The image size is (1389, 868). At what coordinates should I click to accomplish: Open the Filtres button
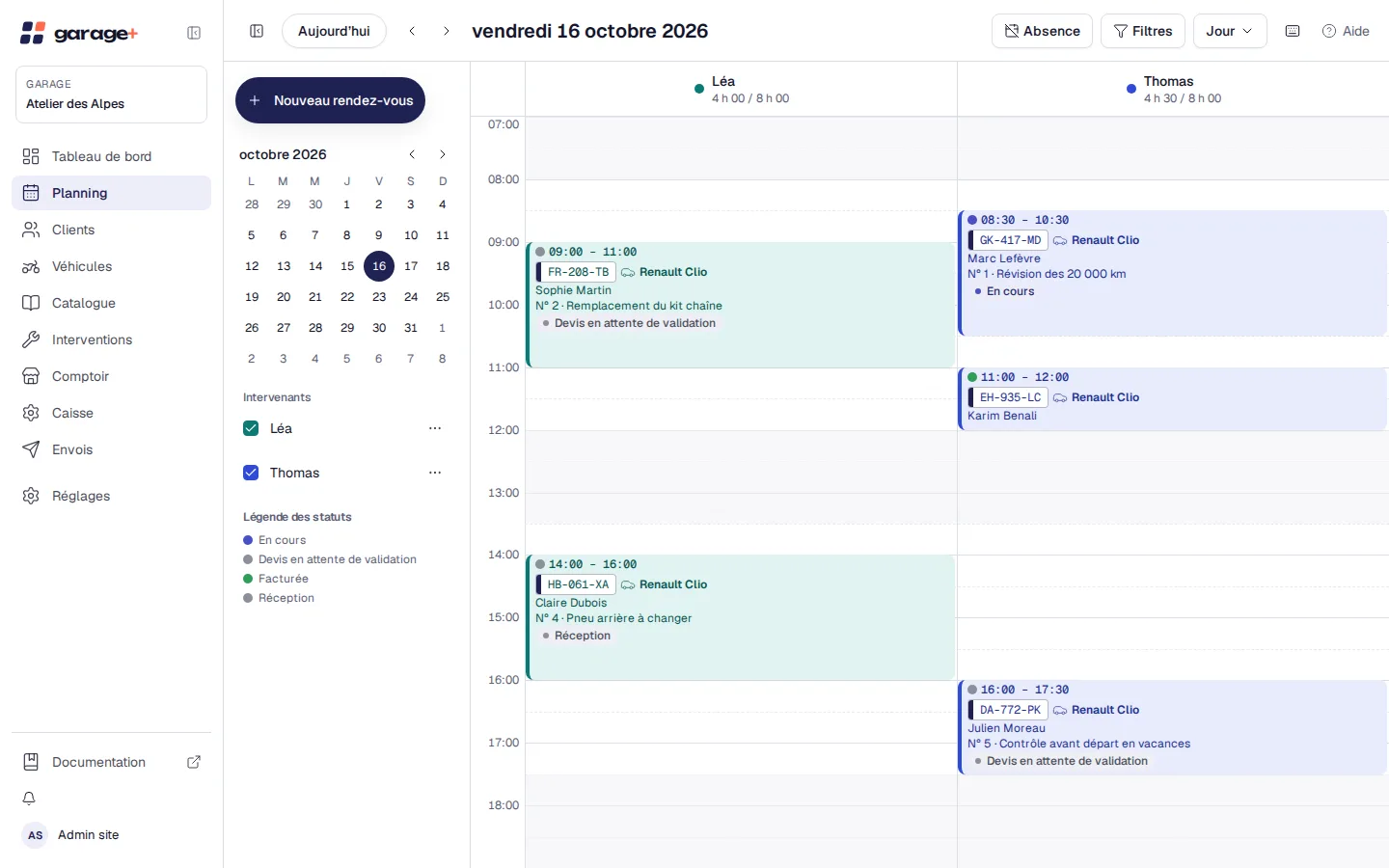tap(1142, 31)
